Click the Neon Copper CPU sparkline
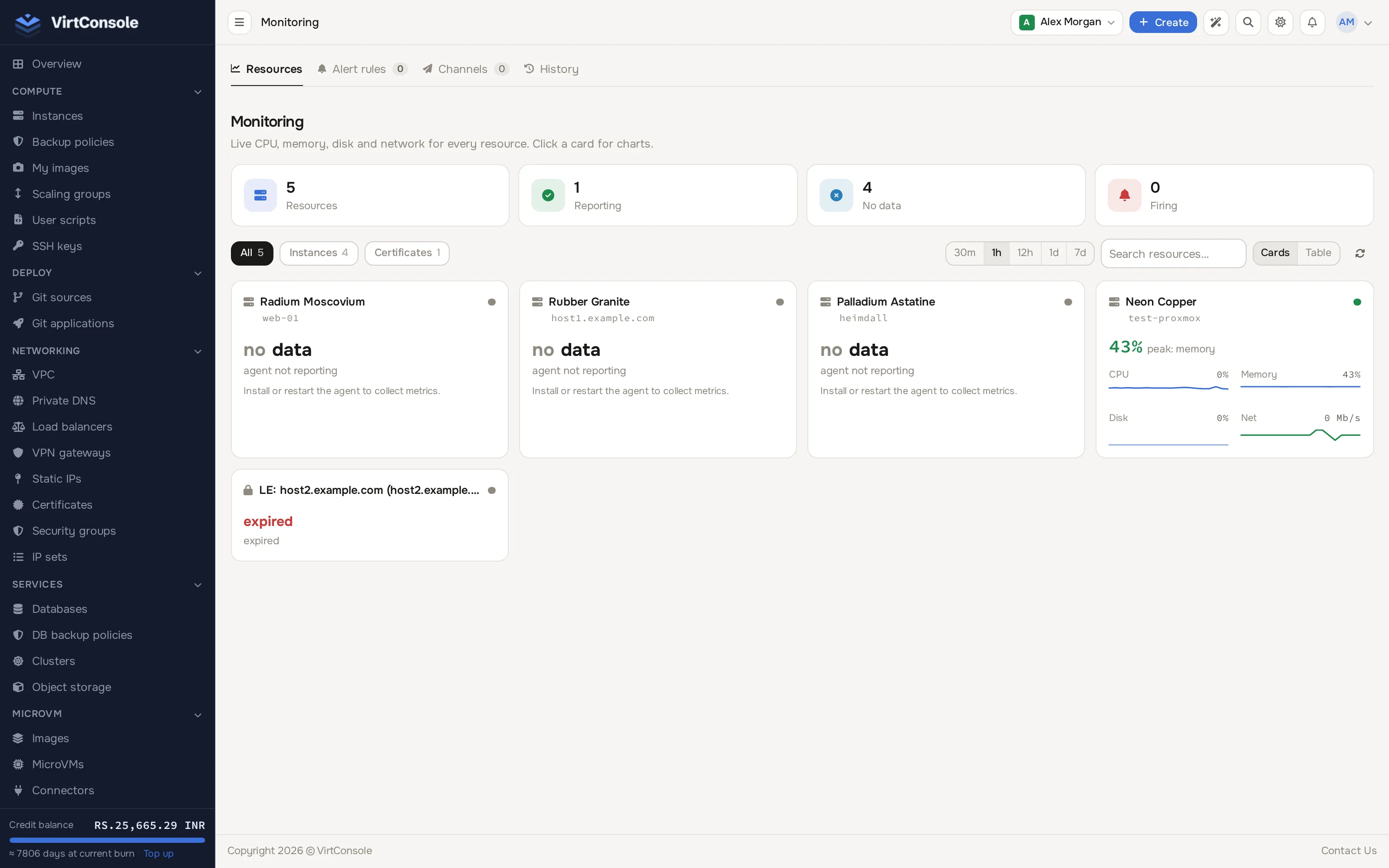 click(1168, 389)
